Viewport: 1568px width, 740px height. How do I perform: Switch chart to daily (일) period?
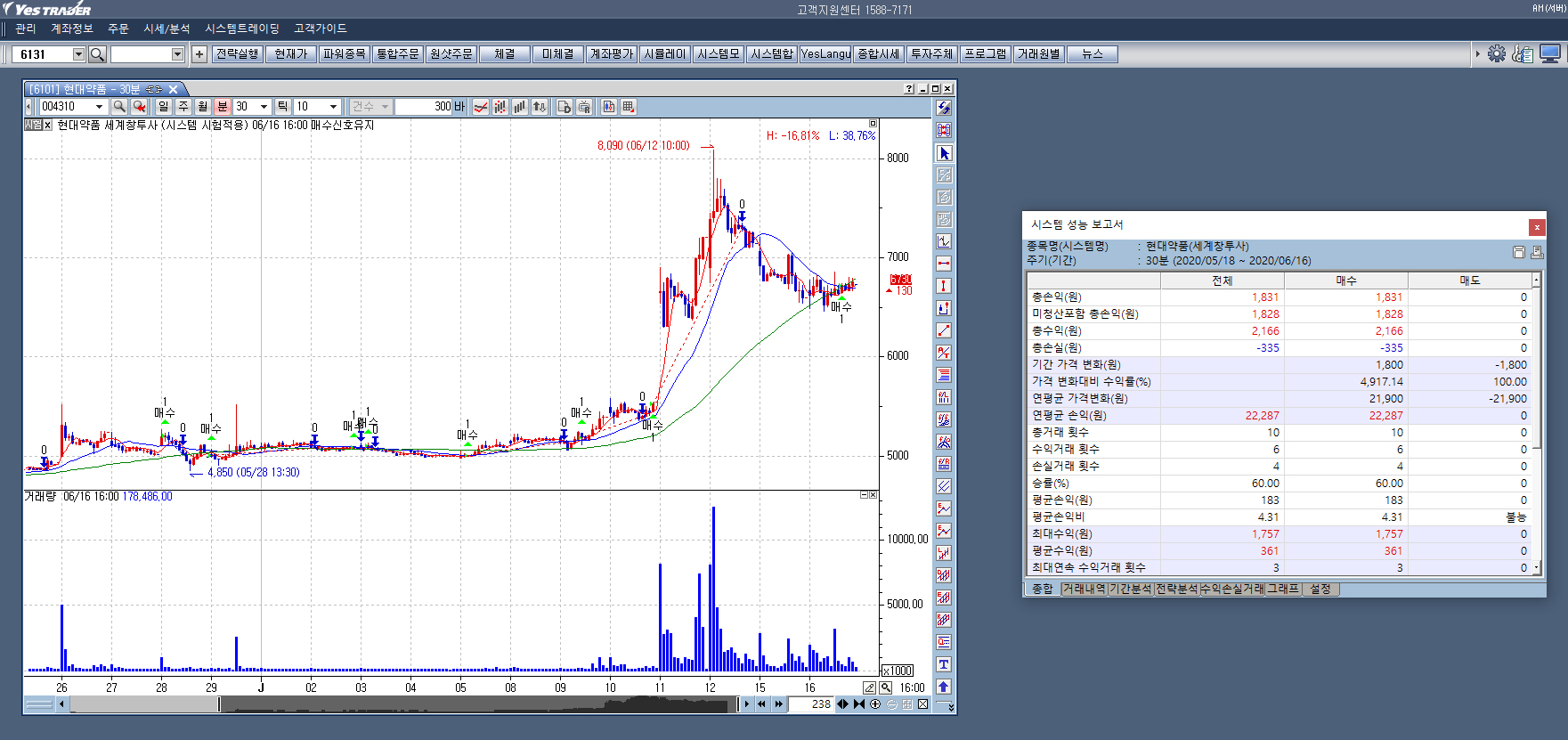pos(163,107)
